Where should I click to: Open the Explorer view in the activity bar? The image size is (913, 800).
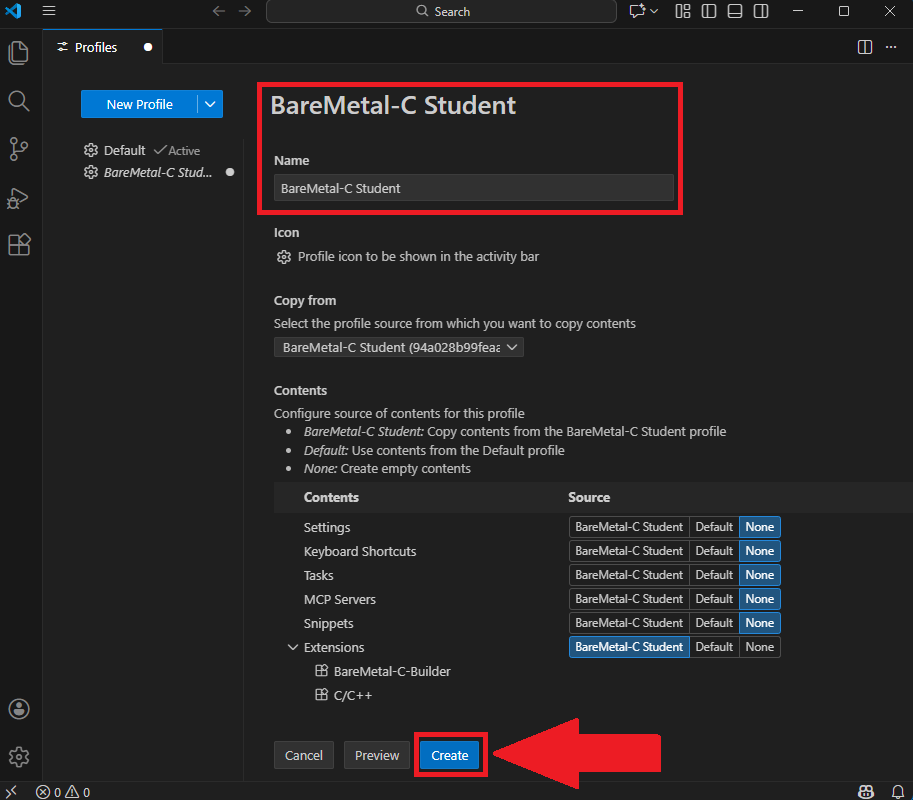pos(18,52)
